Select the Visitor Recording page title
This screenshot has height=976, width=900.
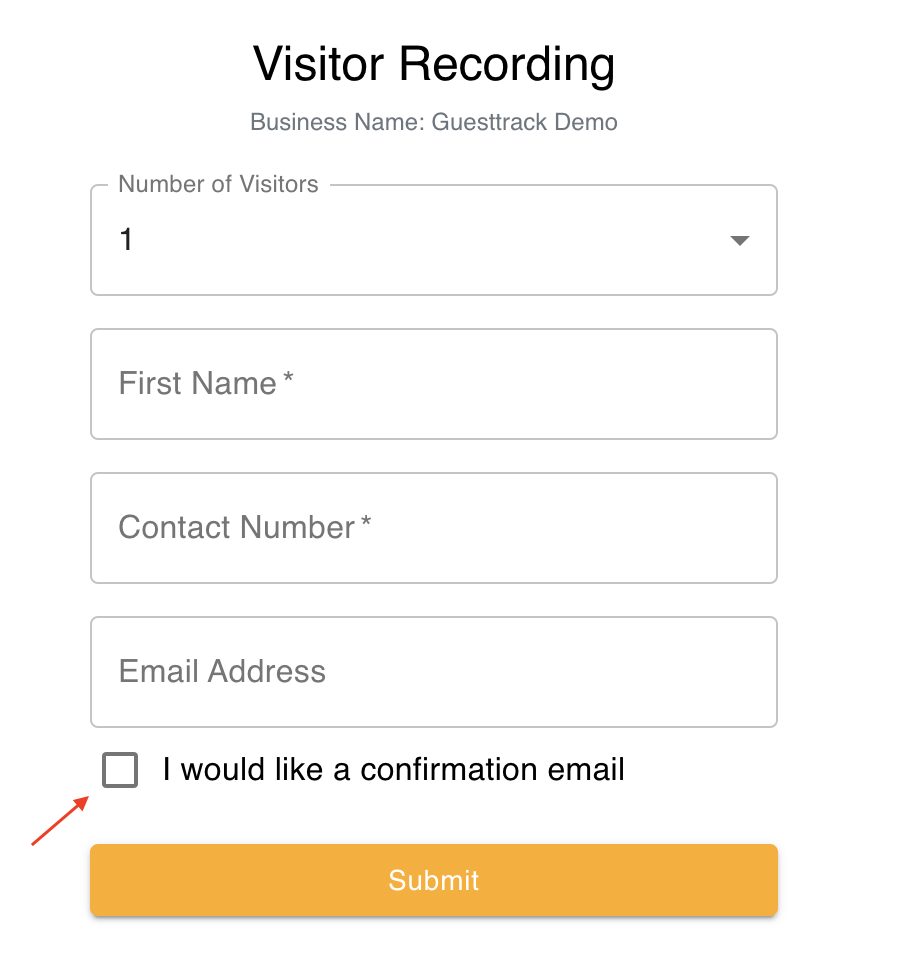(434, 63)
